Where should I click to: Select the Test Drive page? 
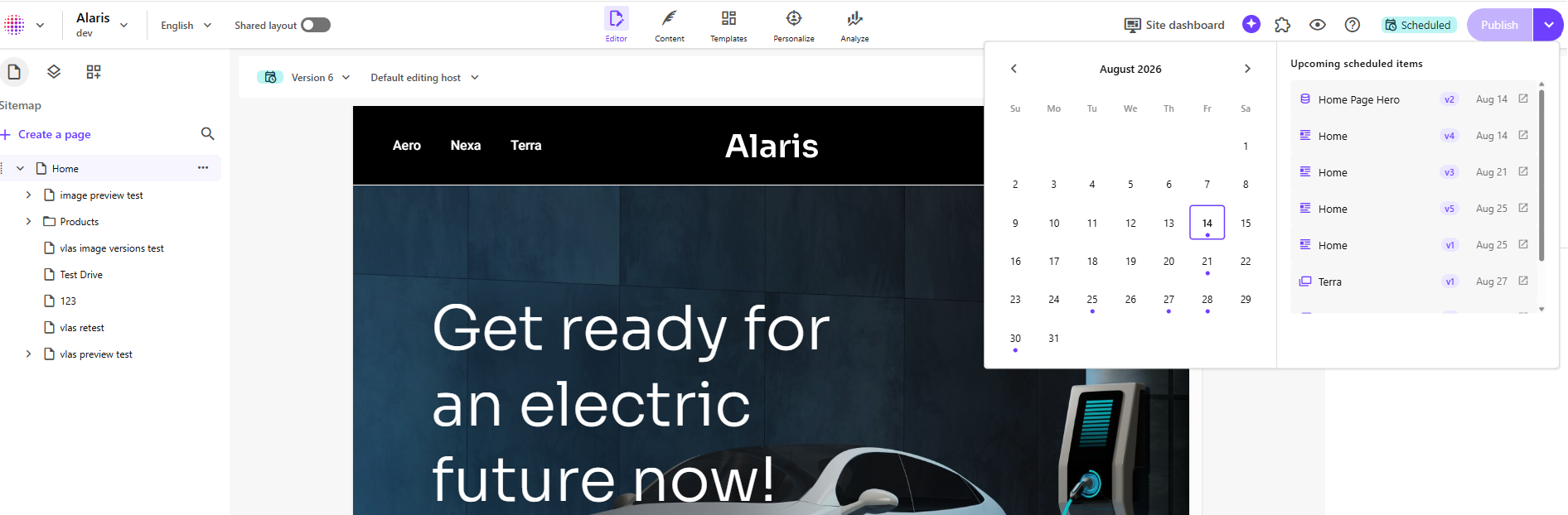coord(81,275)
